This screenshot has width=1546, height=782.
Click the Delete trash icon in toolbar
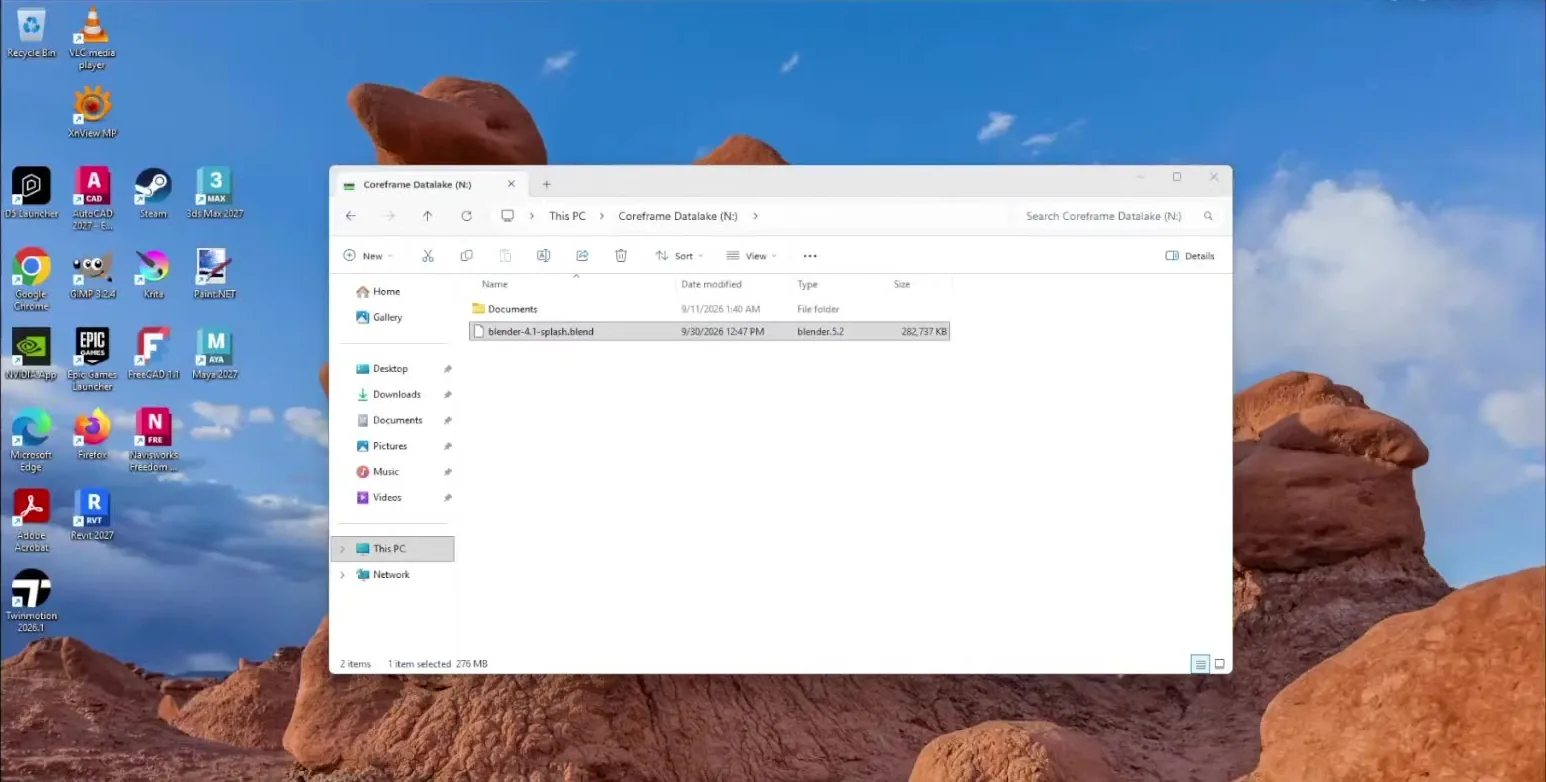coord(621,256)
